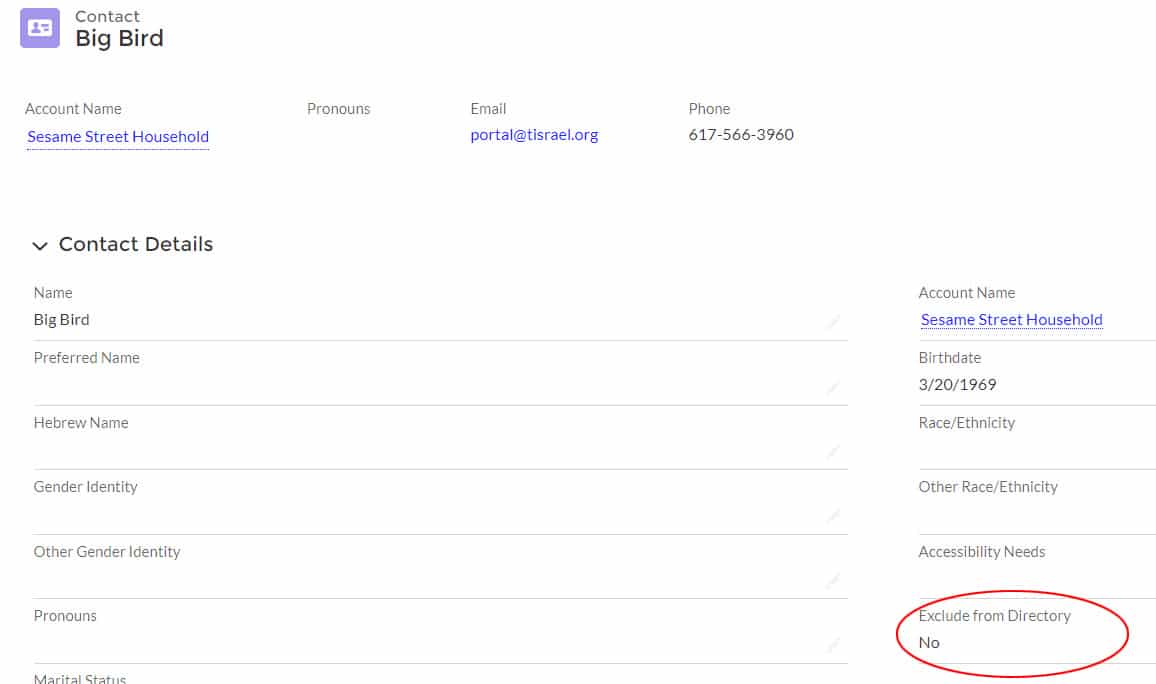Collapse the Contact Details section
This screenshot has height=684, width=1156.
point(39,245)
